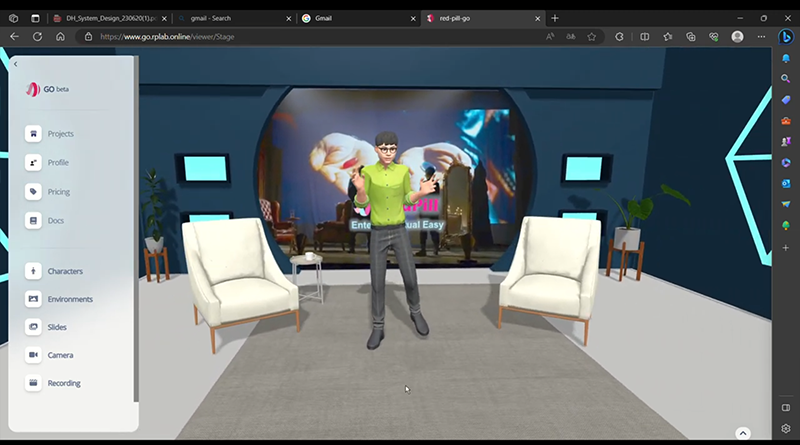Click the Profile icon in the sidebar

point(34,162)
